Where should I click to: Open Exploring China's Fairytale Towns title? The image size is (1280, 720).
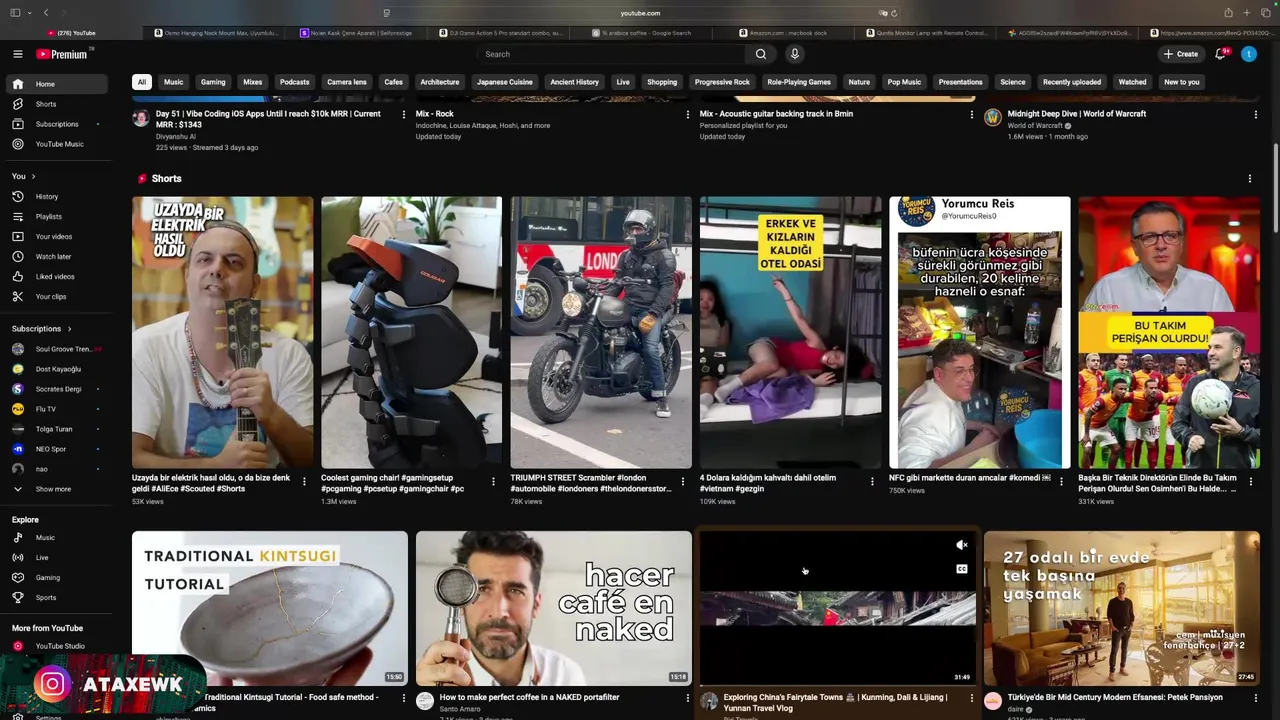(835, 702)
